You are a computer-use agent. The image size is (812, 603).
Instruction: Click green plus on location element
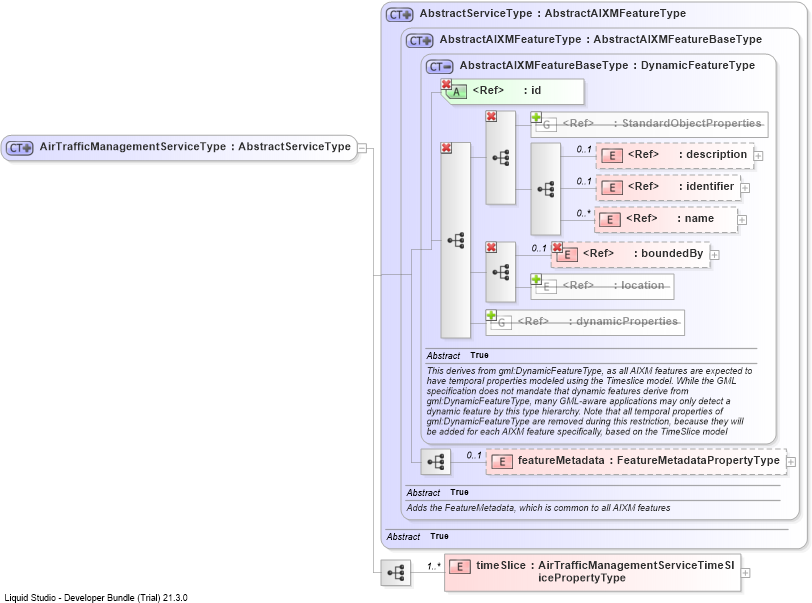pos(536,279)
